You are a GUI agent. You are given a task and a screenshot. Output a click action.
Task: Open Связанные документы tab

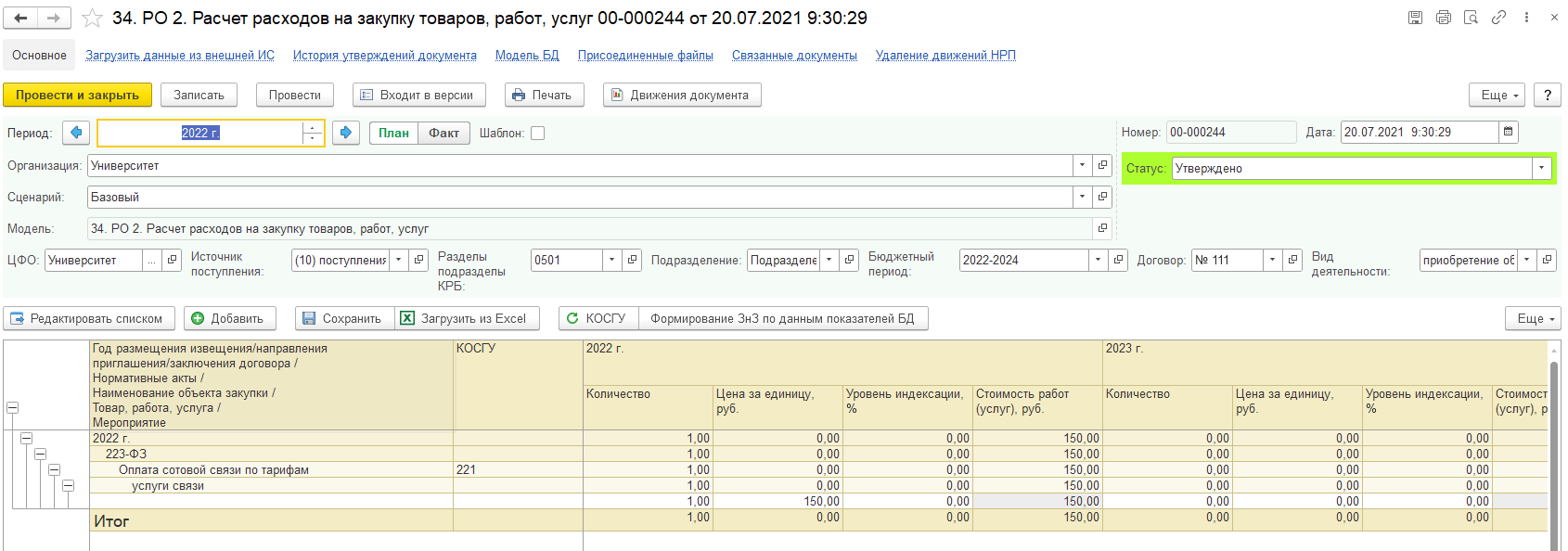tap(794, 56)
